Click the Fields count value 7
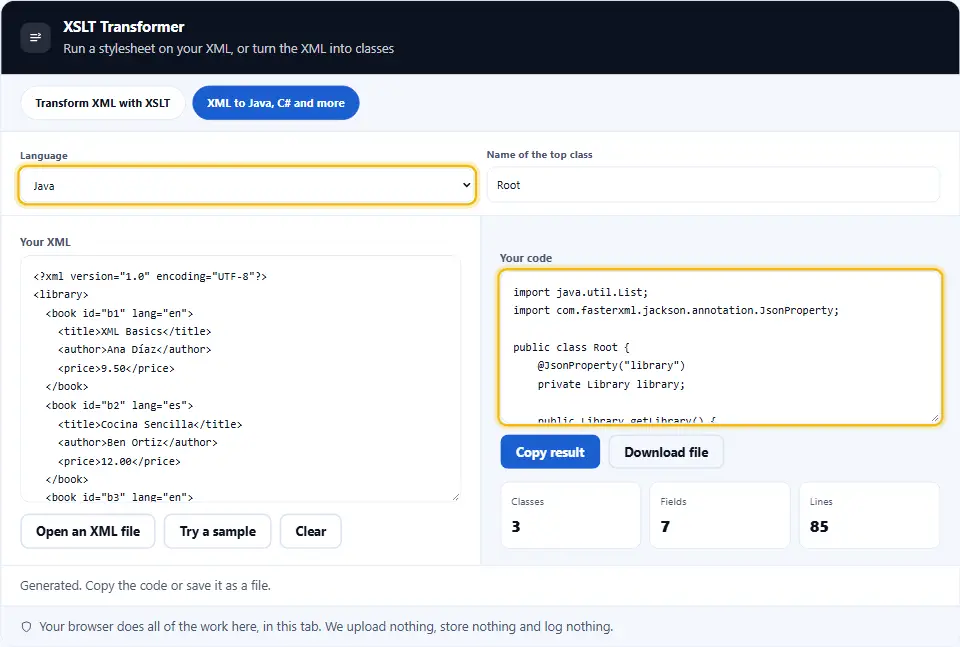 pos(666,526)
